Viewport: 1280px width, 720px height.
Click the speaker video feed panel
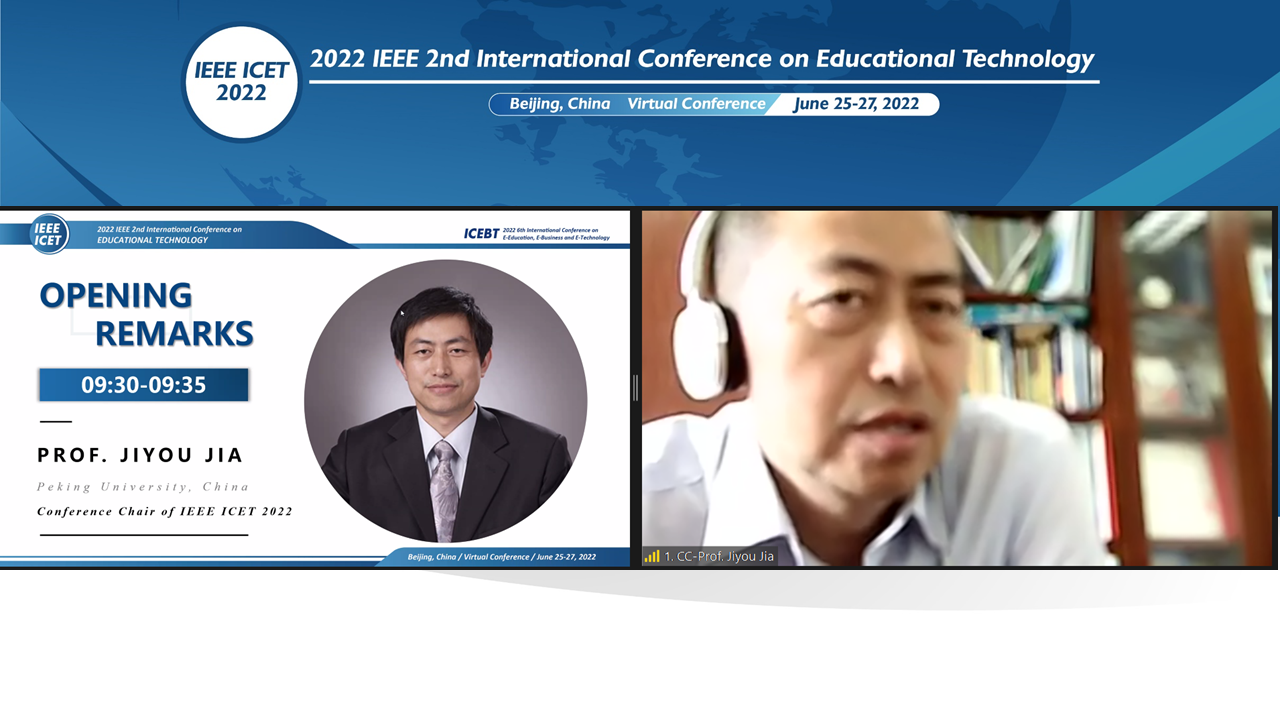(958, 388)
